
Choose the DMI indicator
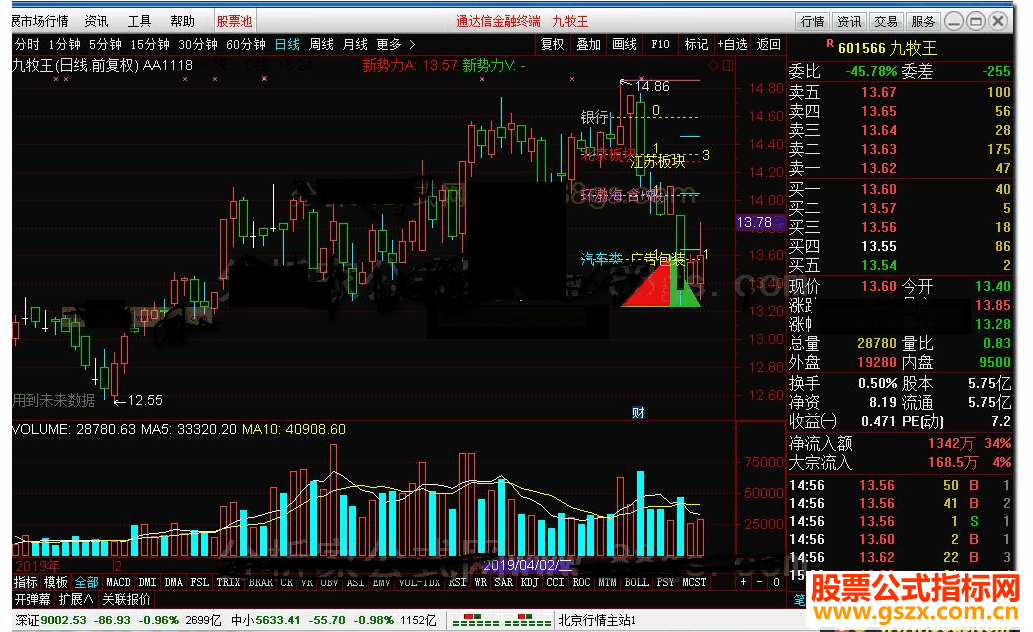148,582
